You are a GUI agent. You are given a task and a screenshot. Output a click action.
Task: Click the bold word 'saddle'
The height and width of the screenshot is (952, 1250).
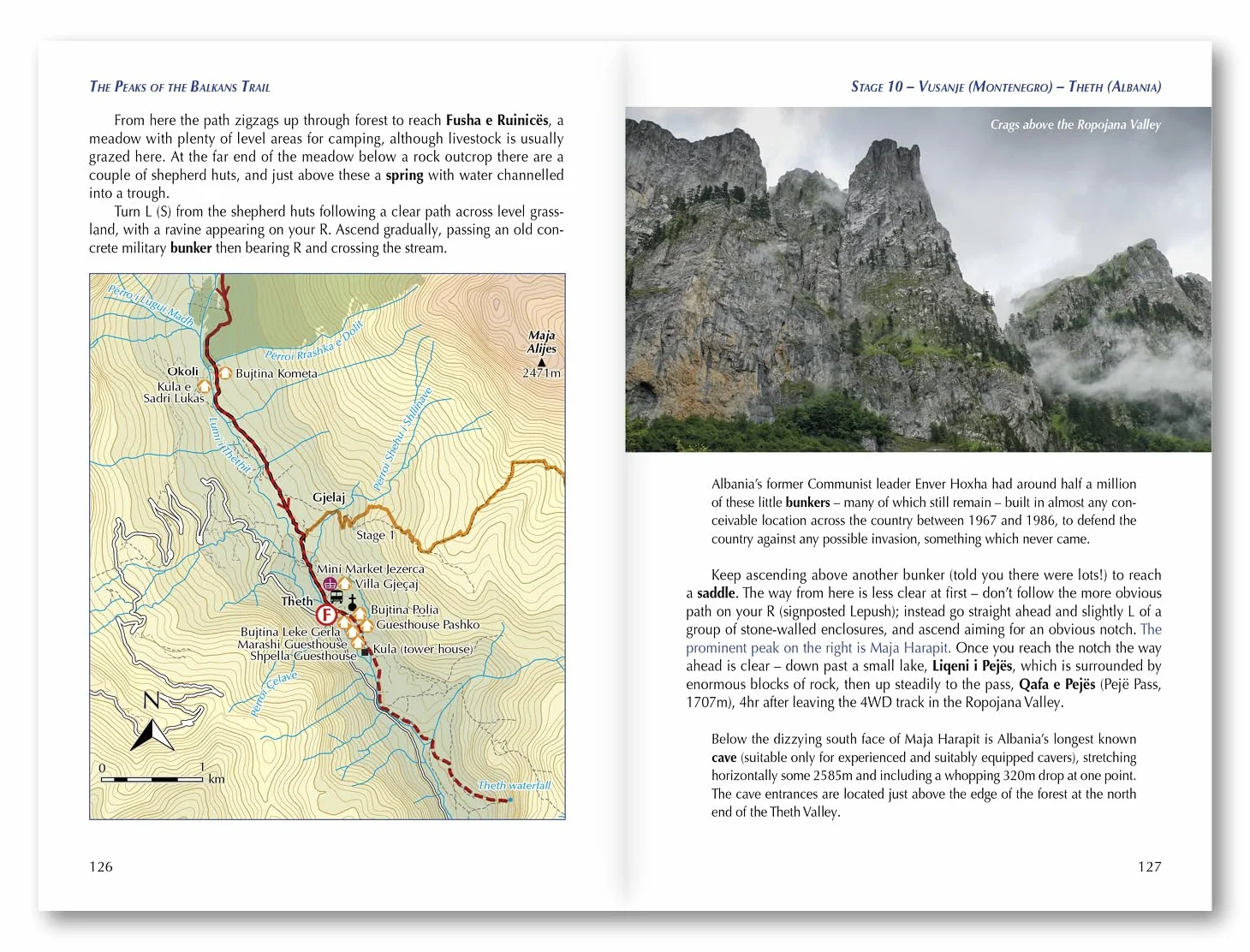[717, 593]
